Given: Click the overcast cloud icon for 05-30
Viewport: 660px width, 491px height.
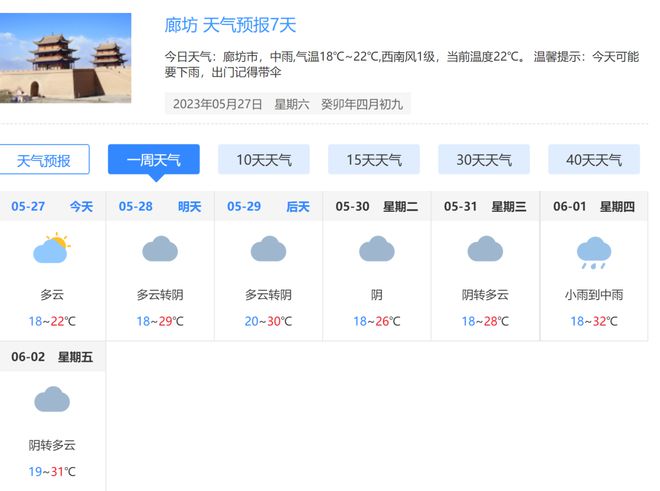Looking at the screenshot, I should coord(377,248).
